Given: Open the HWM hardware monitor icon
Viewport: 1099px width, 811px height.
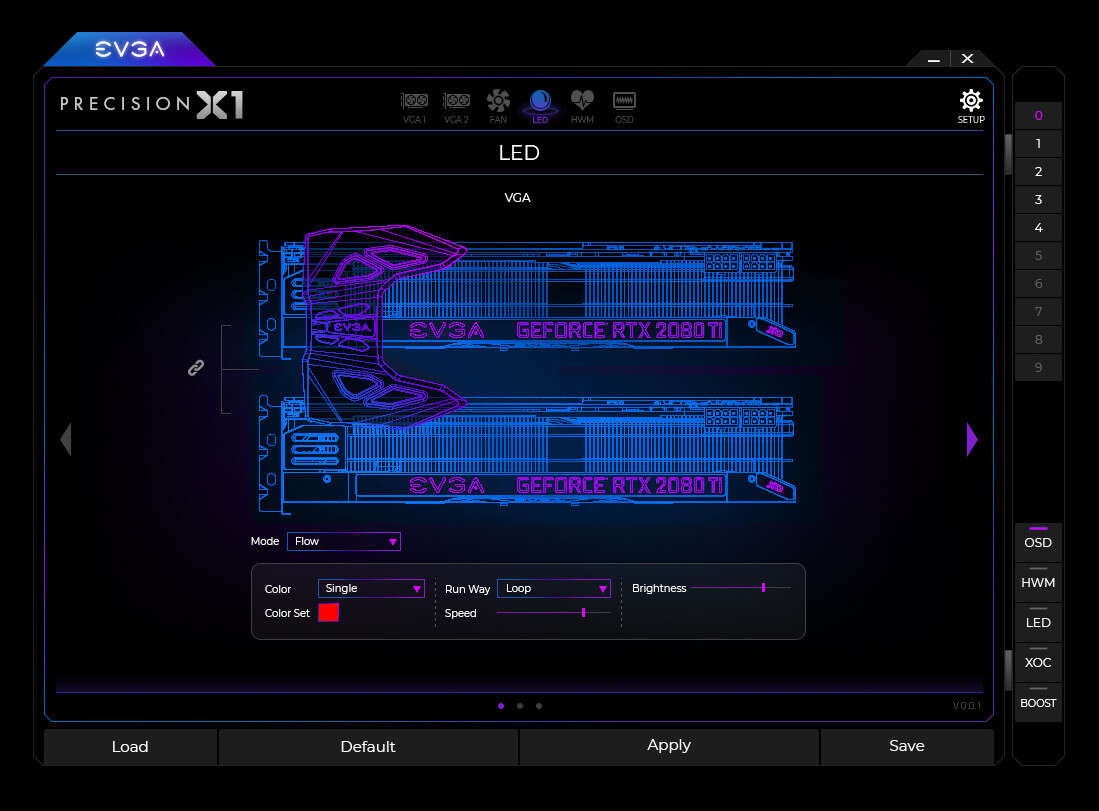Looking at the screenshot, I should 582,104.
